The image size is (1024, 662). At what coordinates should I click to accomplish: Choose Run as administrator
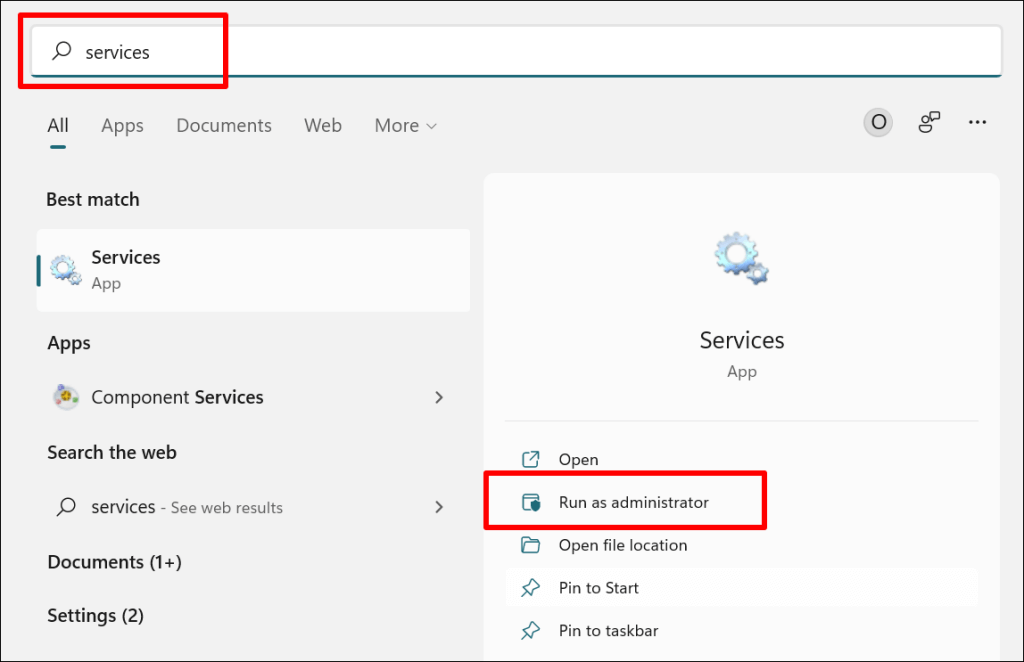tap(633, 502)
